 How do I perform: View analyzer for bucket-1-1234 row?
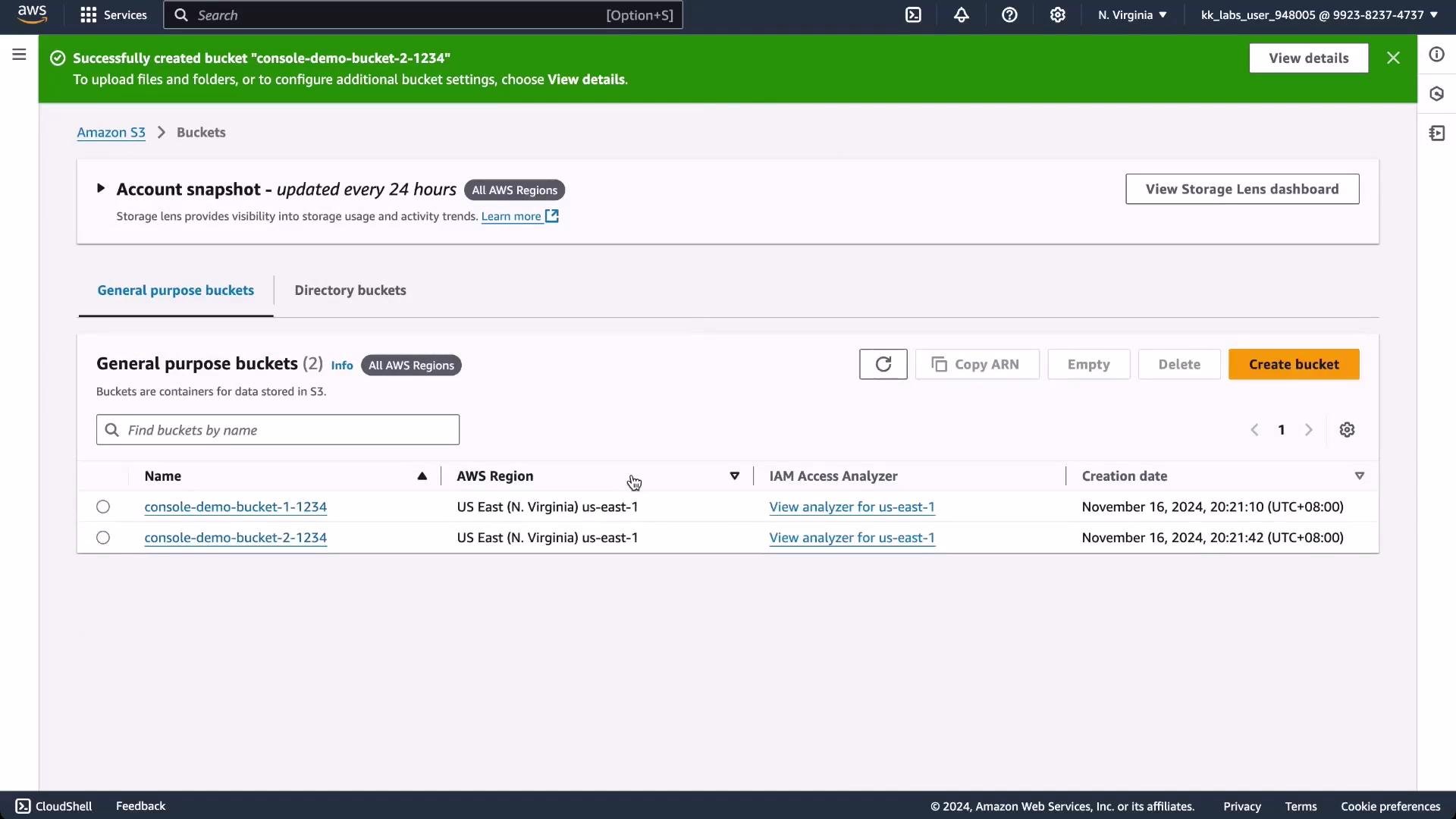pyautogui.click(x=852, y=507)
